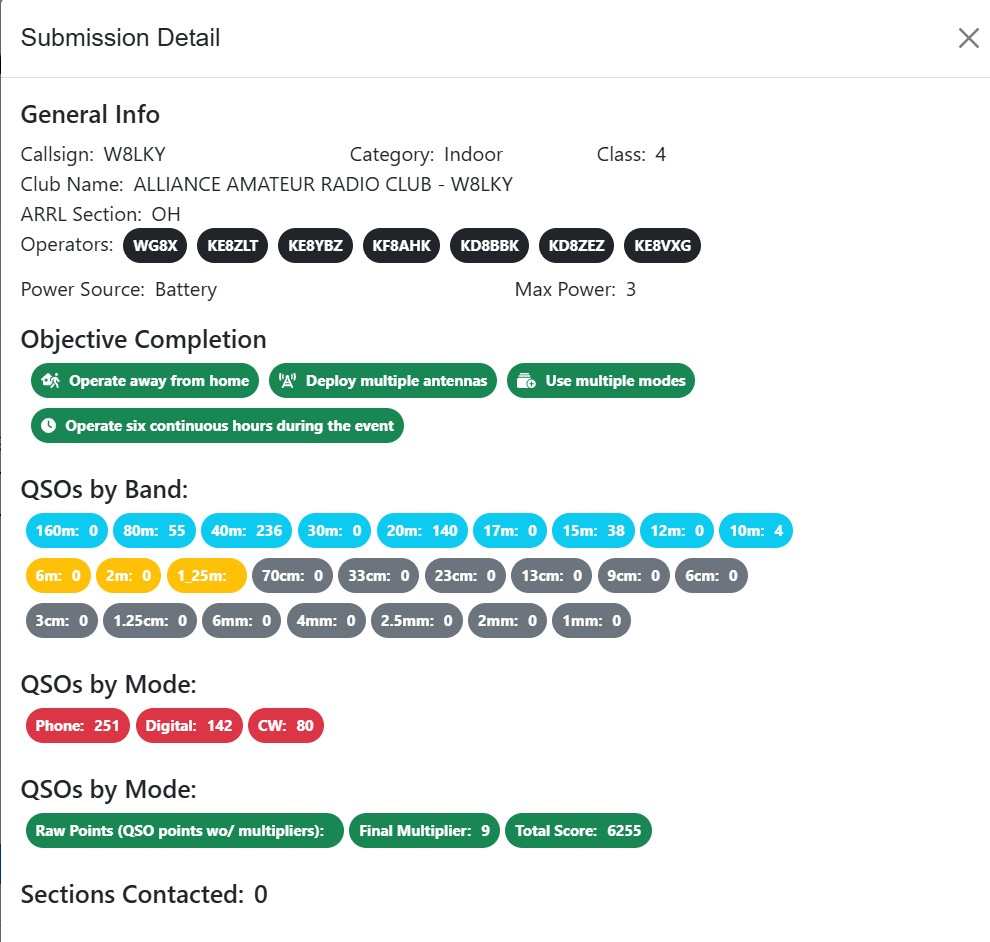The image size is (990, 942).
Task: Click the 40m: 236 band badge
Action: pyautogui.click(x=247, y=531)
